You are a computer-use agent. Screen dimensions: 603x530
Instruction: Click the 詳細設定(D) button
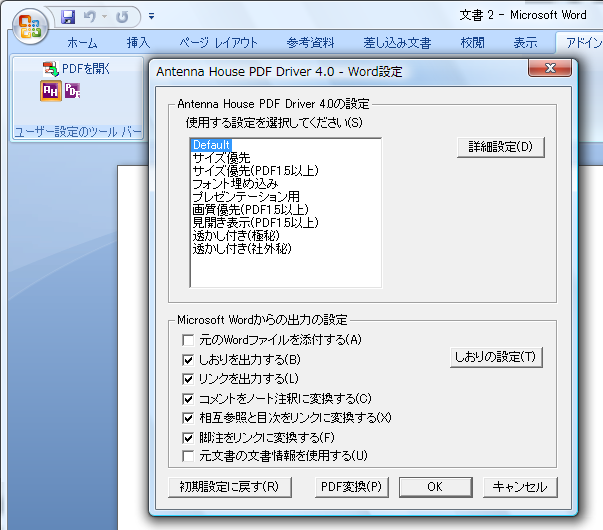click(x=501, y=147)
